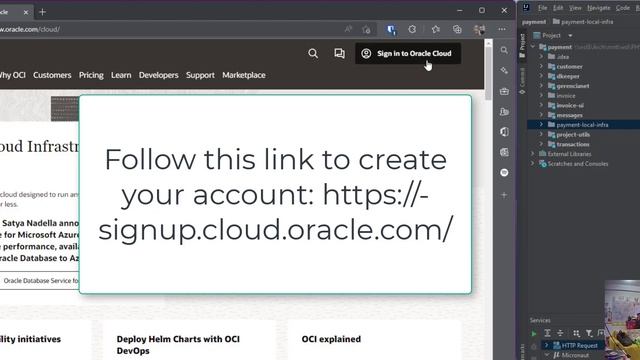Open the Developers nav item
Viewport: 640px width, 360px height.
tap(158, 75)
